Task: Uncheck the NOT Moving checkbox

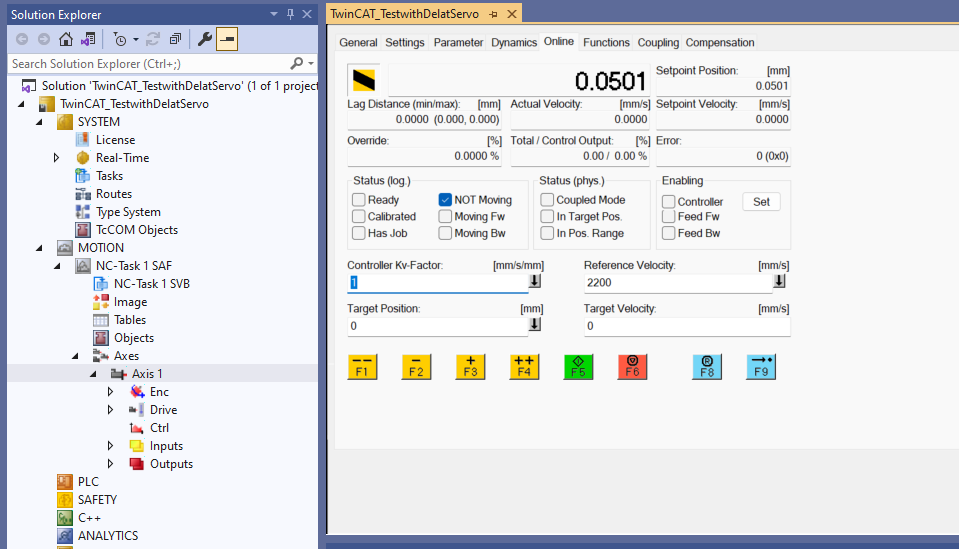Action: click(445, 200)
